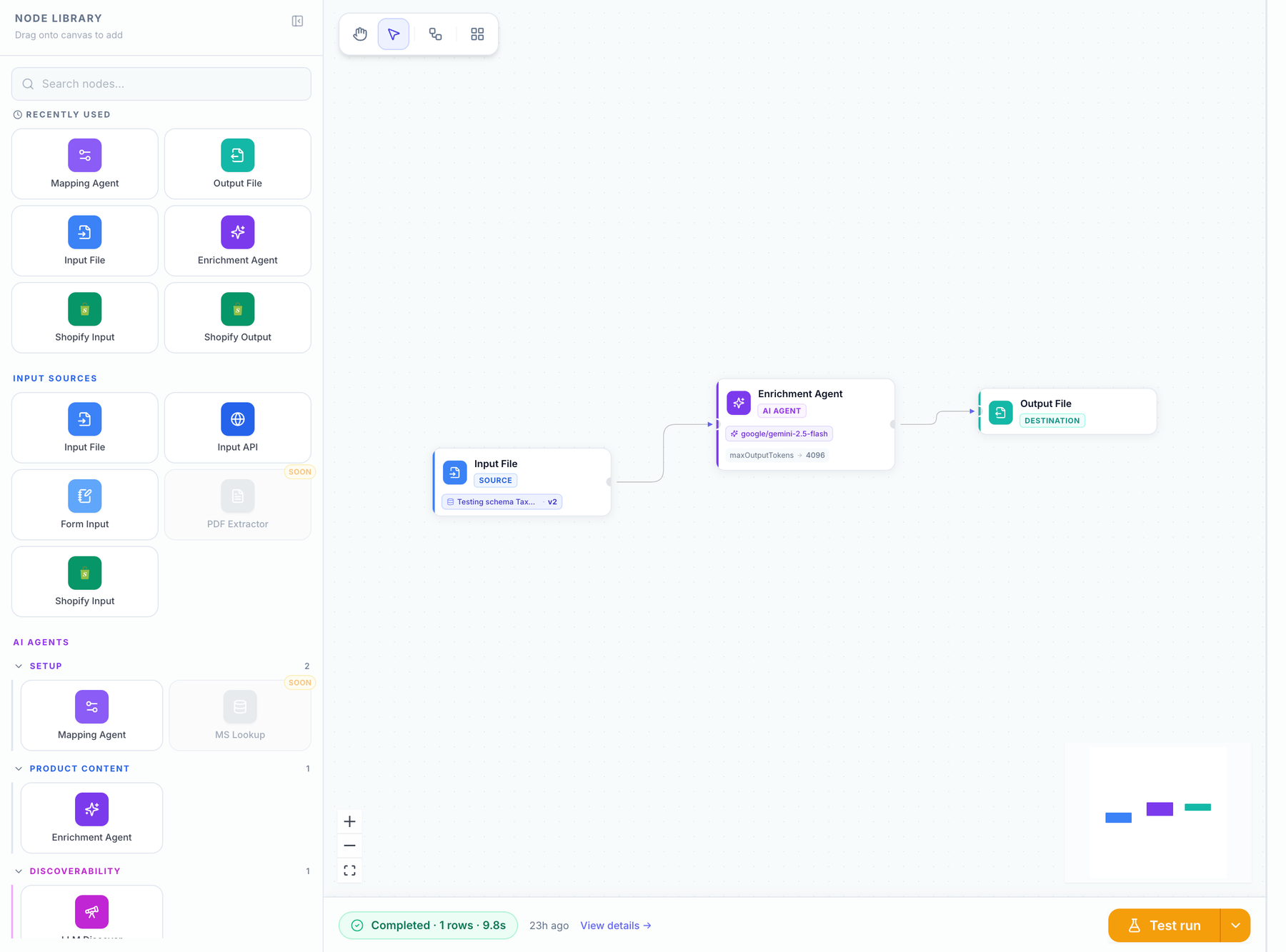Select the LLM Discover node icon

pos(92,912)
